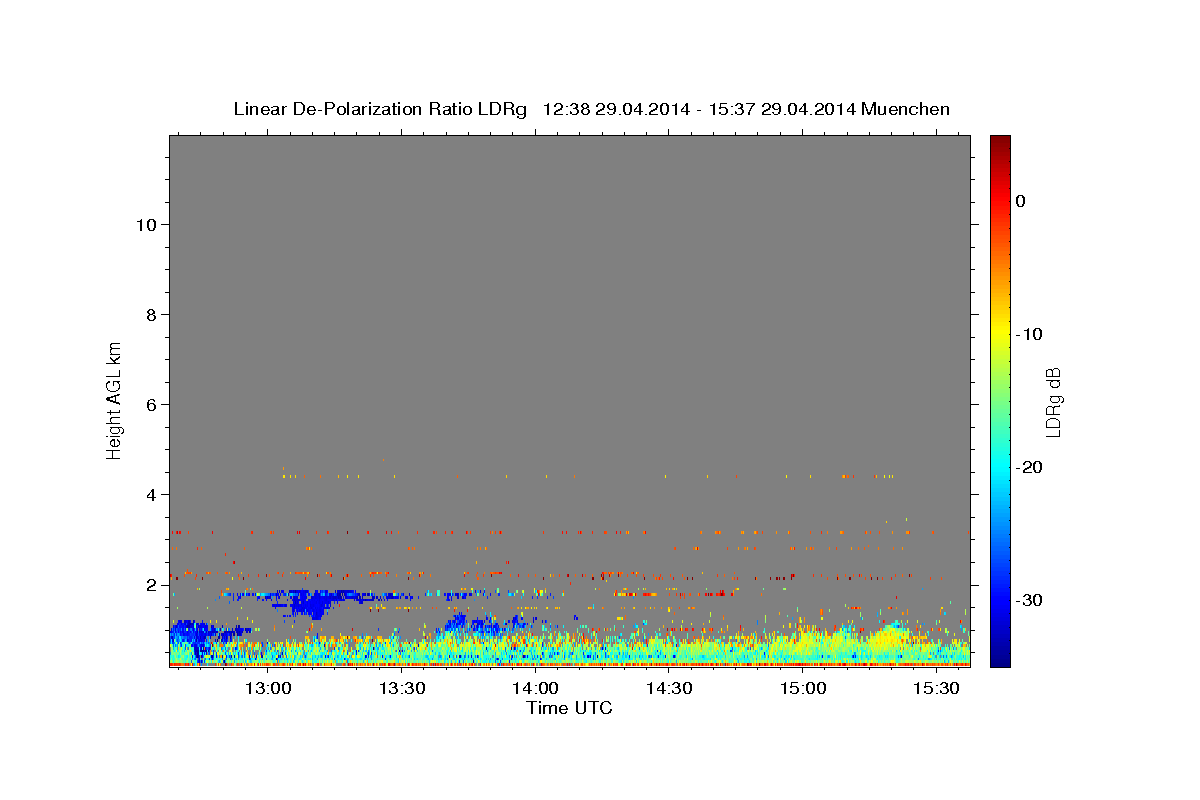Click the 15:00 time axis label

pyautogui.click(x=802, y=688)
